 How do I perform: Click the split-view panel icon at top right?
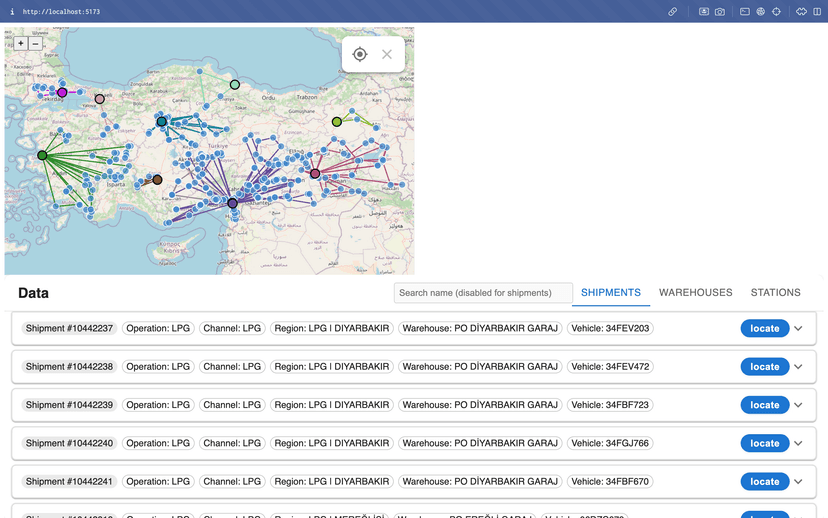(x=817, y=12)
